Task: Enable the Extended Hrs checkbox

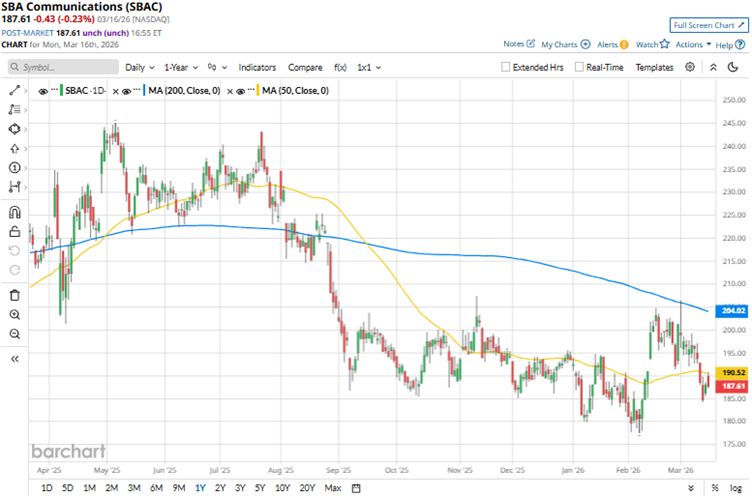Action: click(506, 67)
